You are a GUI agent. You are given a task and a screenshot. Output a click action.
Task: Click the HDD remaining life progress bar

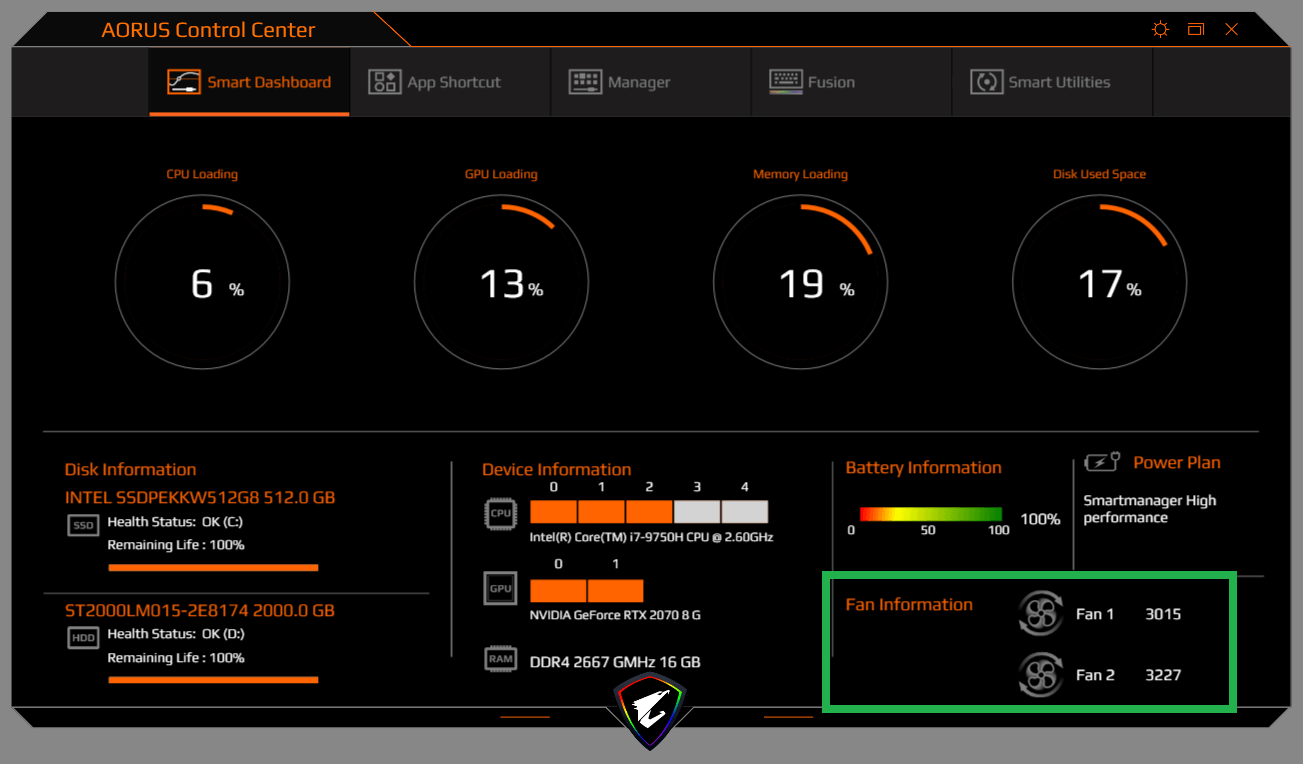point(213,680)
